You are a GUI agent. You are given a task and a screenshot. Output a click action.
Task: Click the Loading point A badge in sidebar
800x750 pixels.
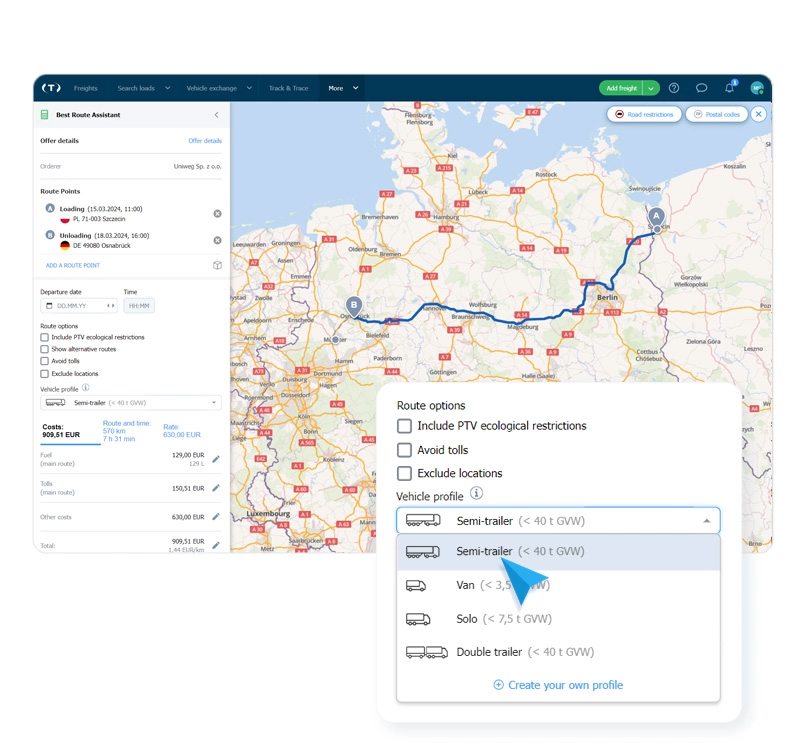pyautogui.click(x=50, y=208)
